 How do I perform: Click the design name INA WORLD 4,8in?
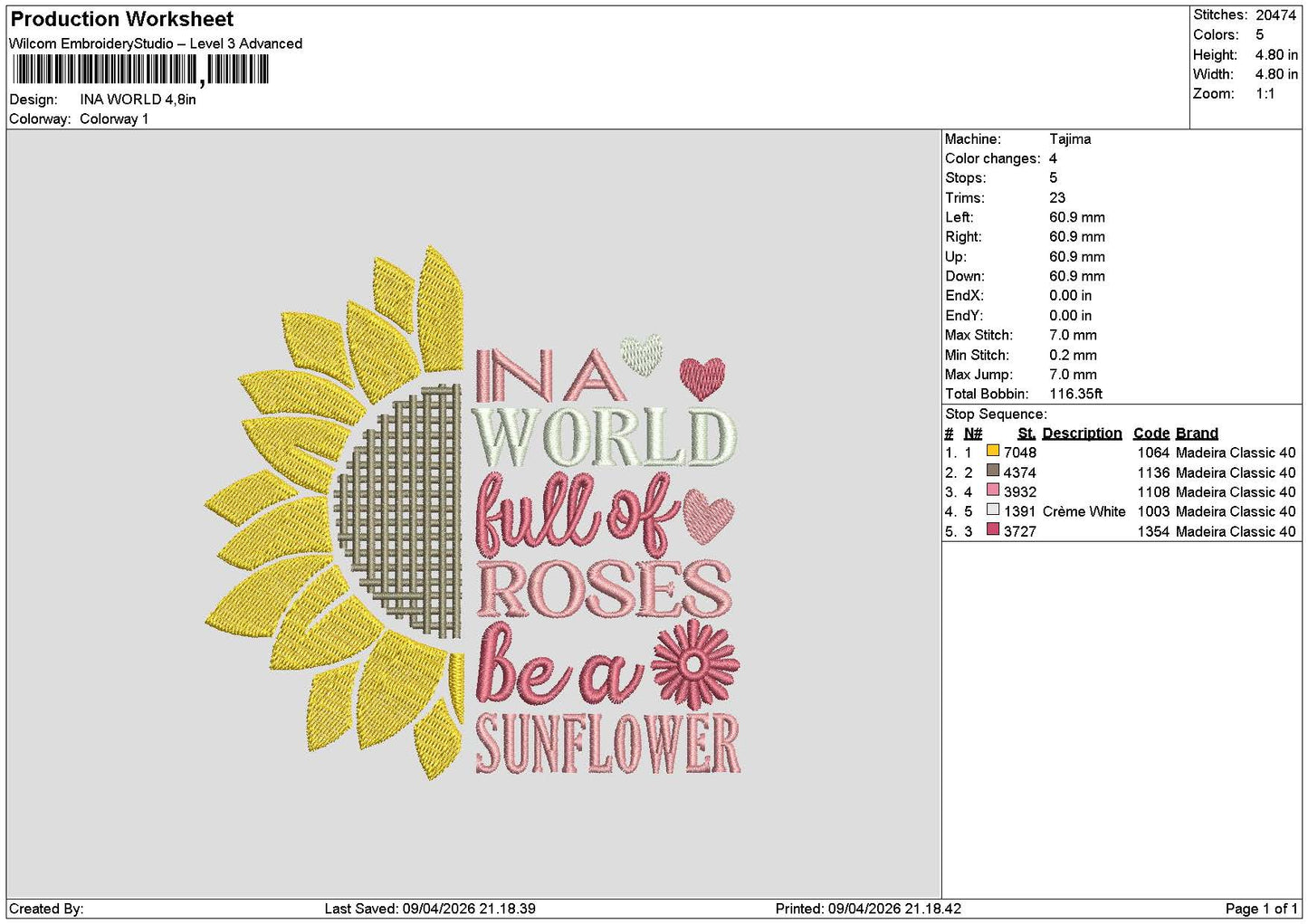pos(138,100)
